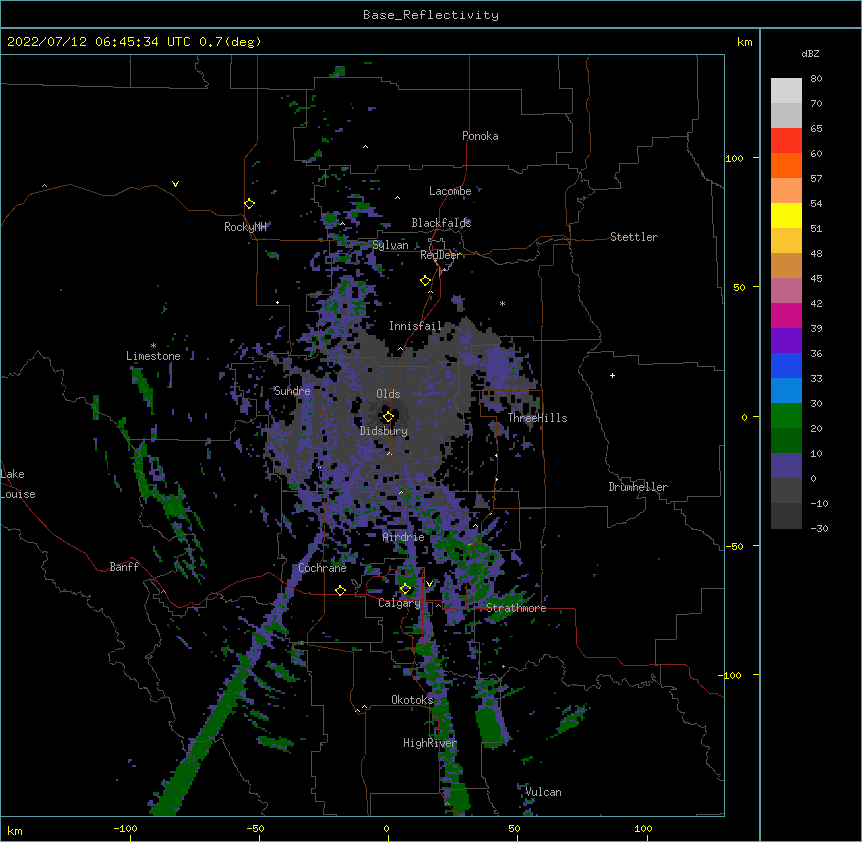Click the Sylvan label on map
The height and width of the screenshot is (842, 862).
390,245
